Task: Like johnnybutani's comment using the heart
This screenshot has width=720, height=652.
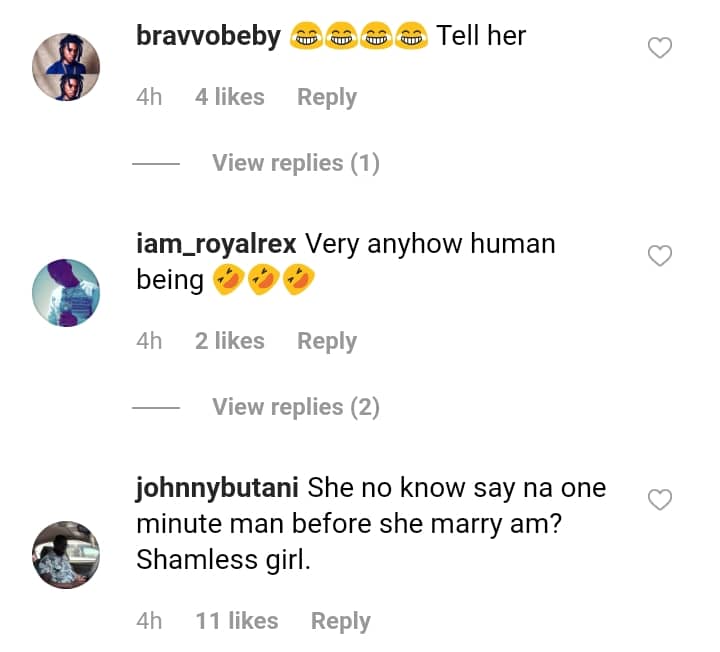Action: click(660, 500)
